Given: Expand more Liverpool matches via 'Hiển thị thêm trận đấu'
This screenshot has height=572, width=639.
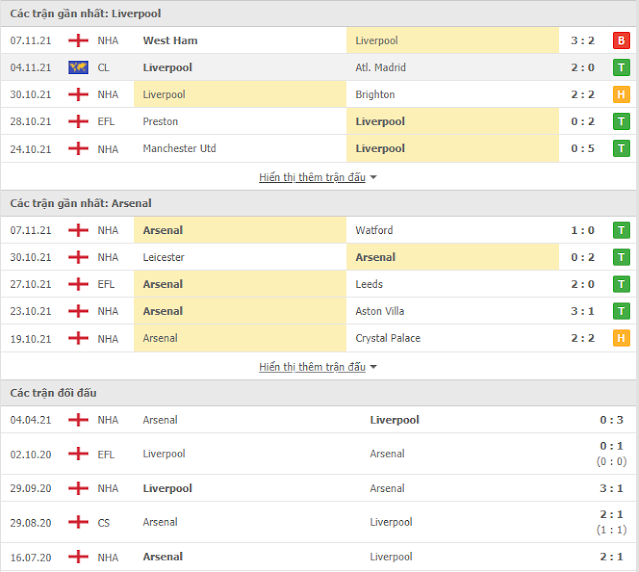Looking at the screenshot, I should pos(312,177).
